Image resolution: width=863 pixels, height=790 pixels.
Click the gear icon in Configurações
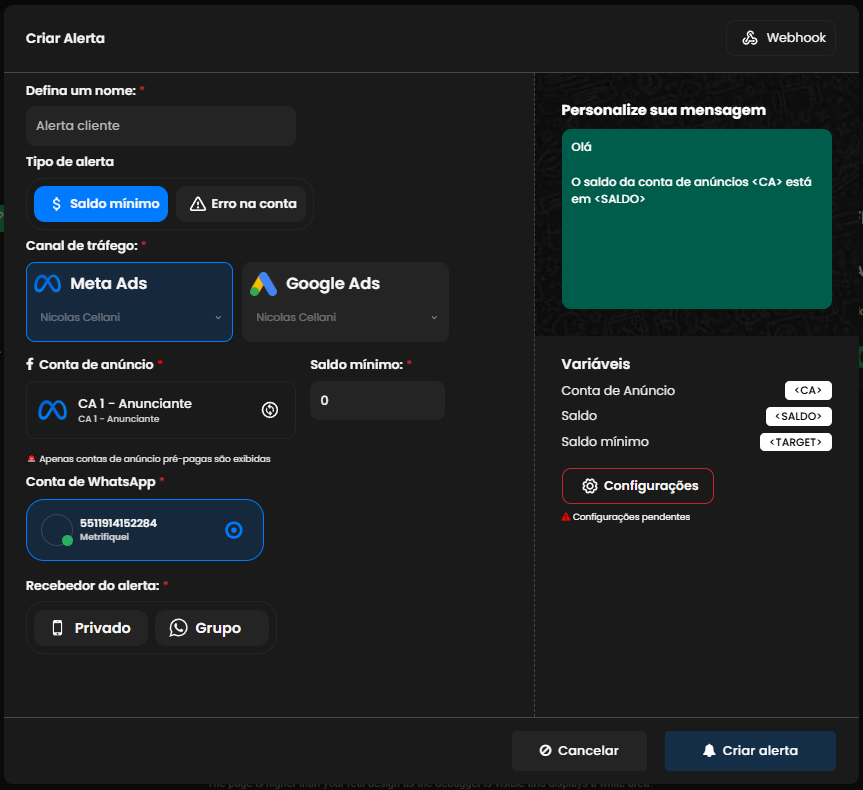[590, 486]
